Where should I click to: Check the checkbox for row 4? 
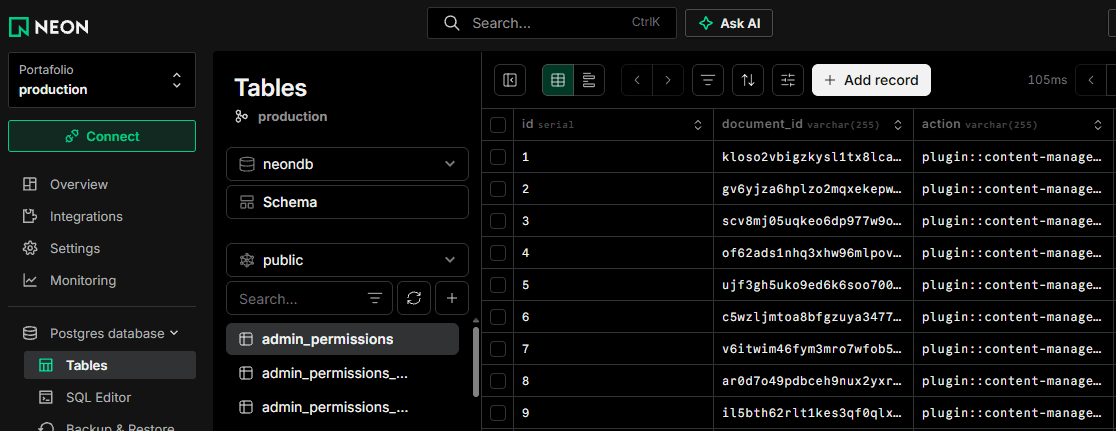(498, 252)
